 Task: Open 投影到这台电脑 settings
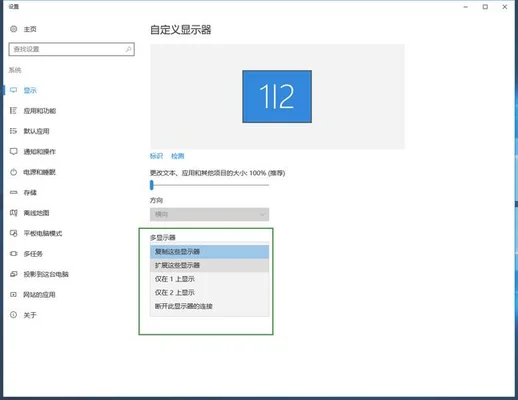tap(46, 274)
